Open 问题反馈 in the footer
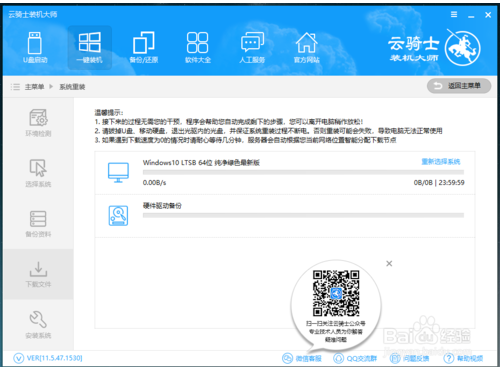 (409, 358)
